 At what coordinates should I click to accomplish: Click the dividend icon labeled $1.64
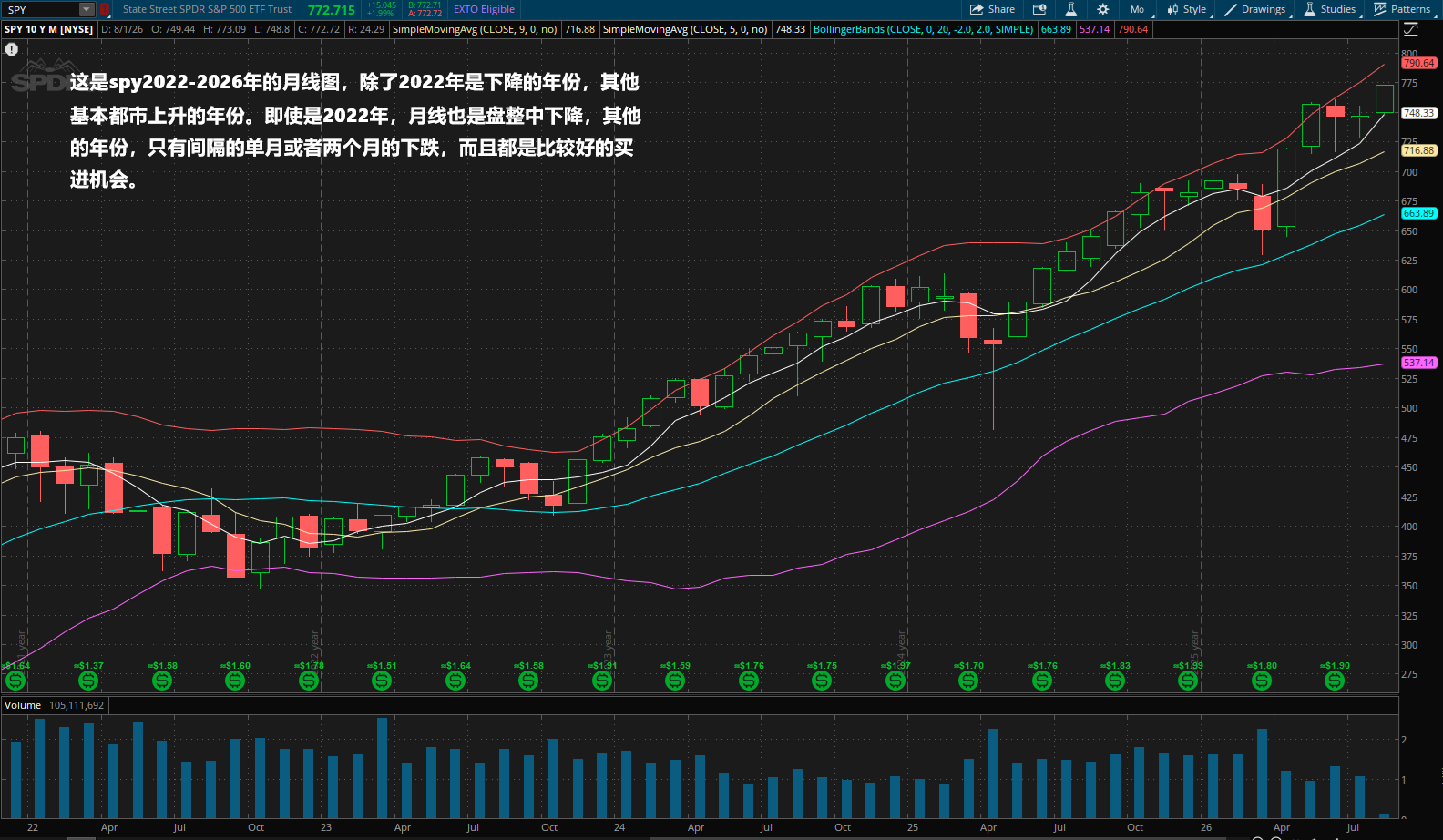pyautogui.click(x=455, y=681)
